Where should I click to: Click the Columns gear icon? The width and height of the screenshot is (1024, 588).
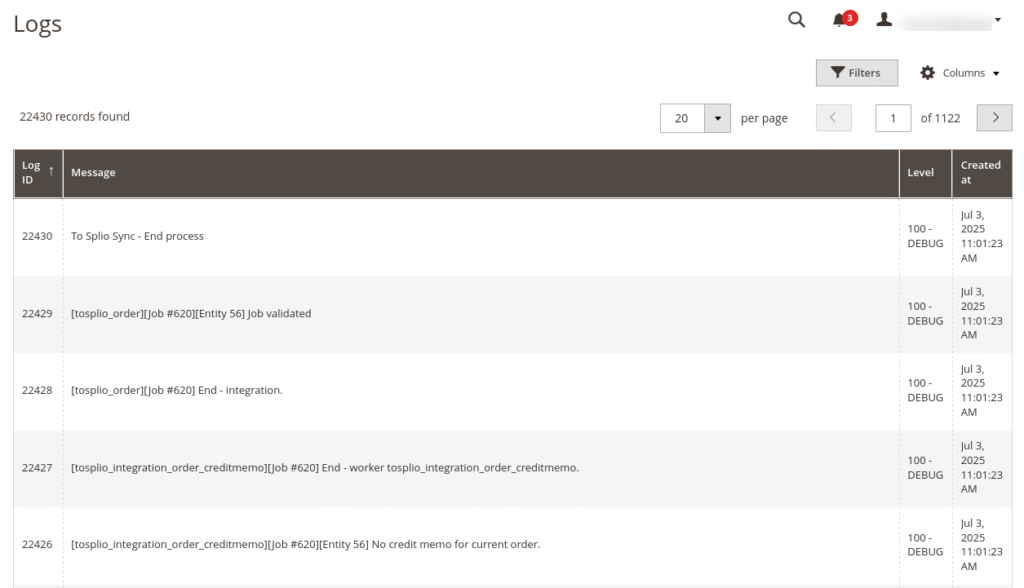(927, 73)
